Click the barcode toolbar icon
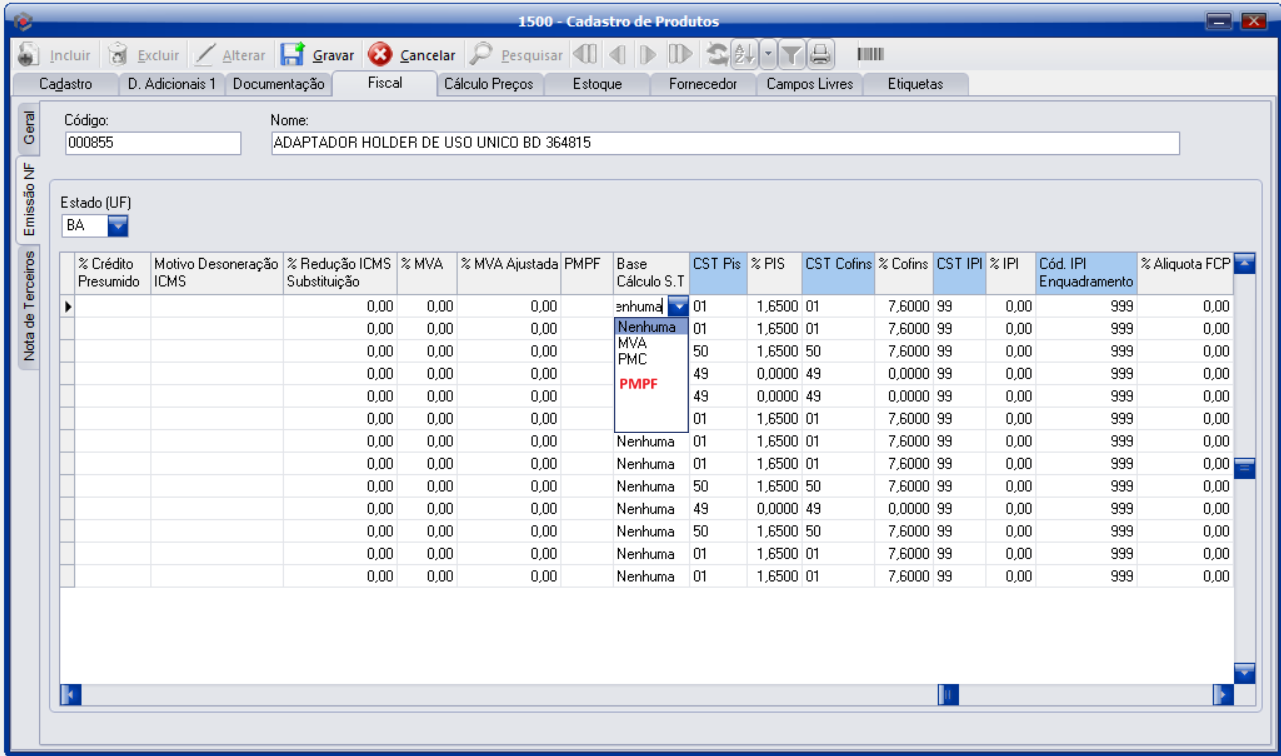Viewport: 1281px width, 756px height. tap(870, 55)
